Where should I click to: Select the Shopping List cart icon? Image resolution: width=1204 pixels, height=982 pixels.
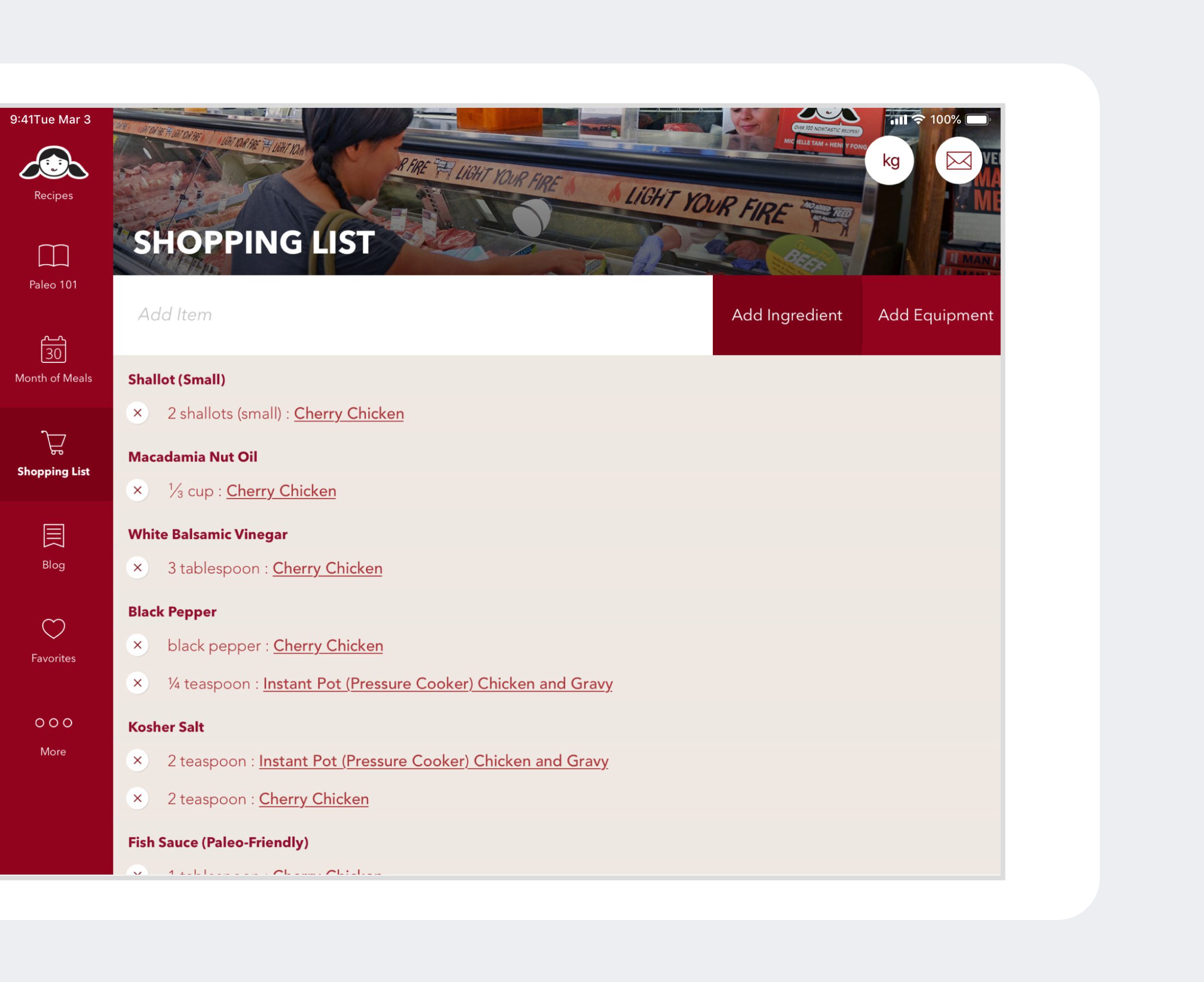[x=54, y=442]
